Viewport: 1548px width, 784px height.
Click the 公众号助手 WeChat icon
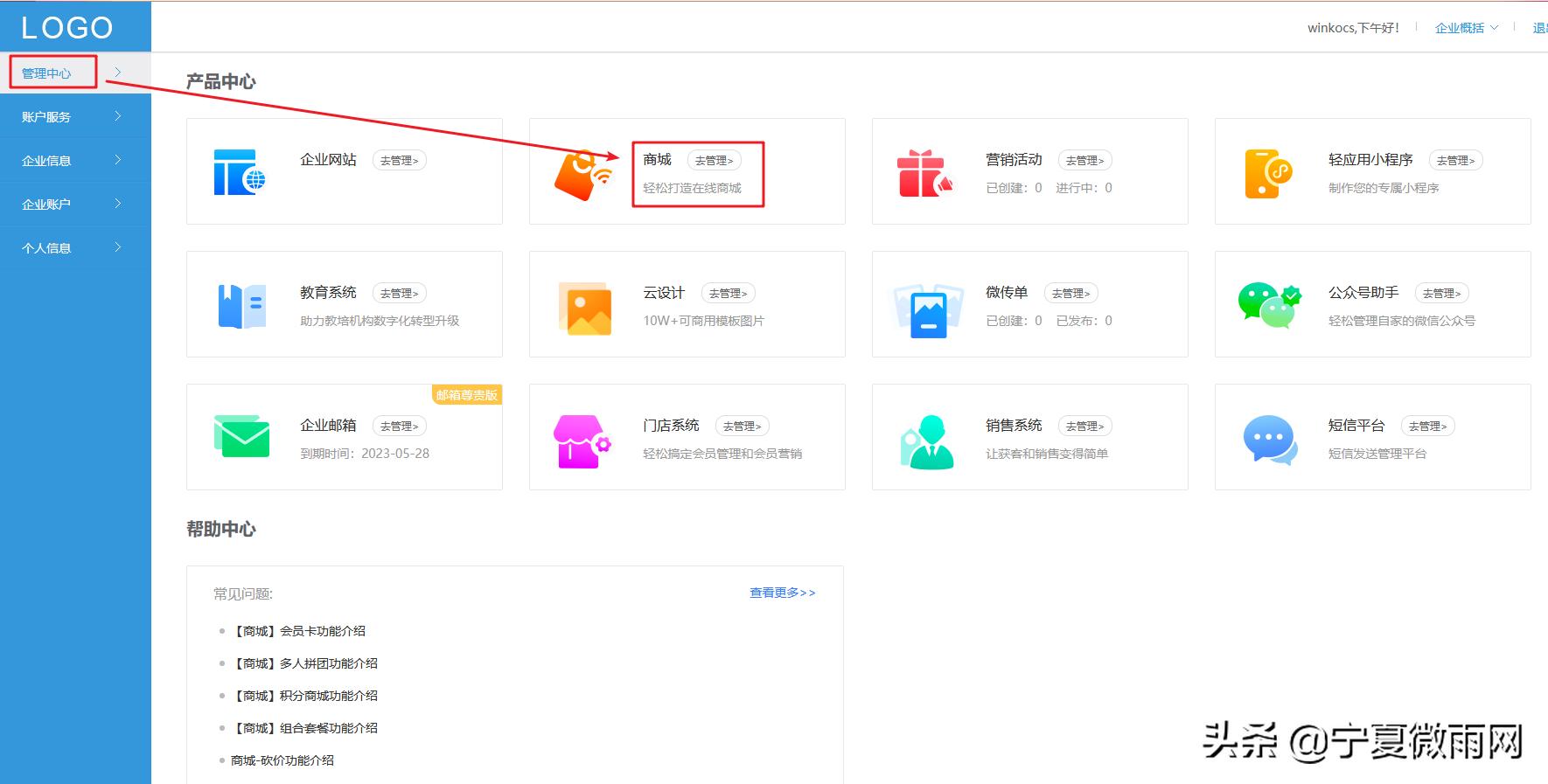coord(1269,305)
